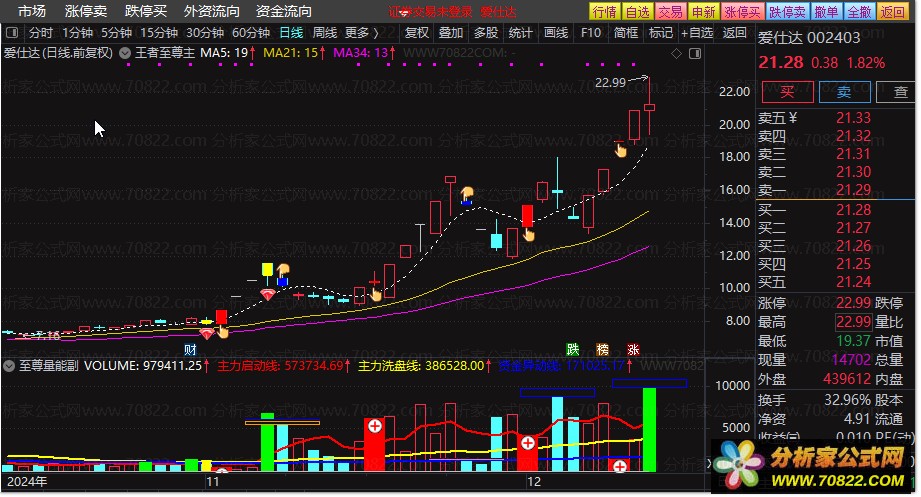Screen dimensions: 921x497
Task: Click the yellow 自选 button at top
Action: pyautogui.click(x=637, y=12)
